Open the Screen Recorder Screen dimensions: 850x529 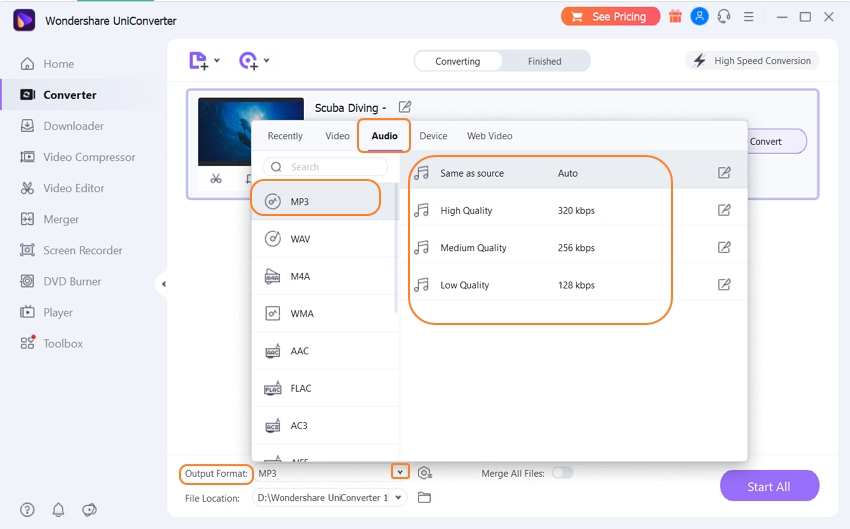[x=71, y=250]
